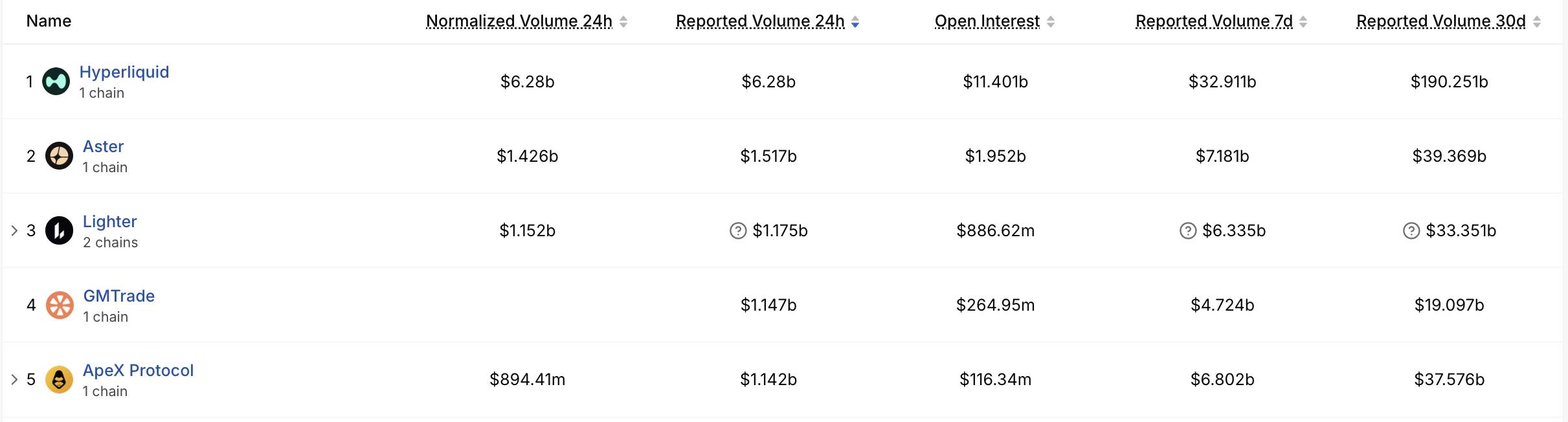Screen dimensions: 1568x422
Task: Click help icon beside Lighter's $1.175b volume
Action: coord(738,231)
